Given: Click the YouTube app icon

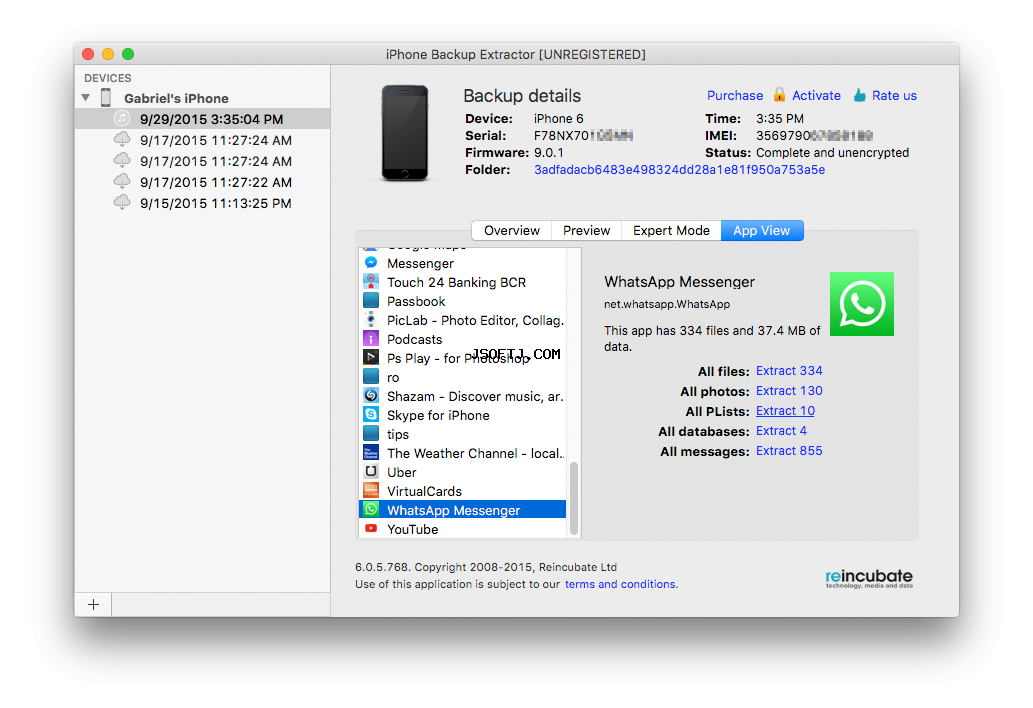Looking at the screenshot, I should pos(371,529).
